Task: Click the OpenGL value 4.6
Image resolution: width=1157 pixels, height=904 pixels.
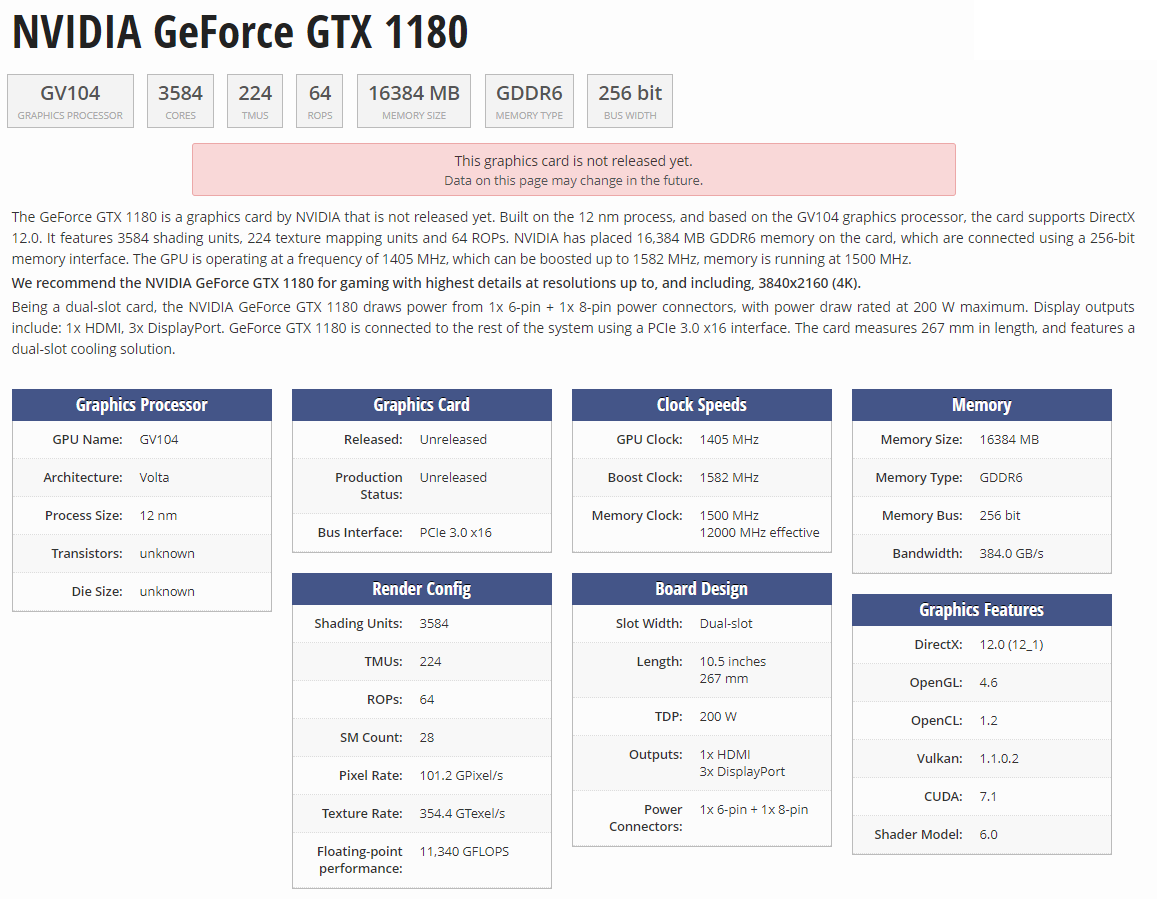Action: (988, 683)
